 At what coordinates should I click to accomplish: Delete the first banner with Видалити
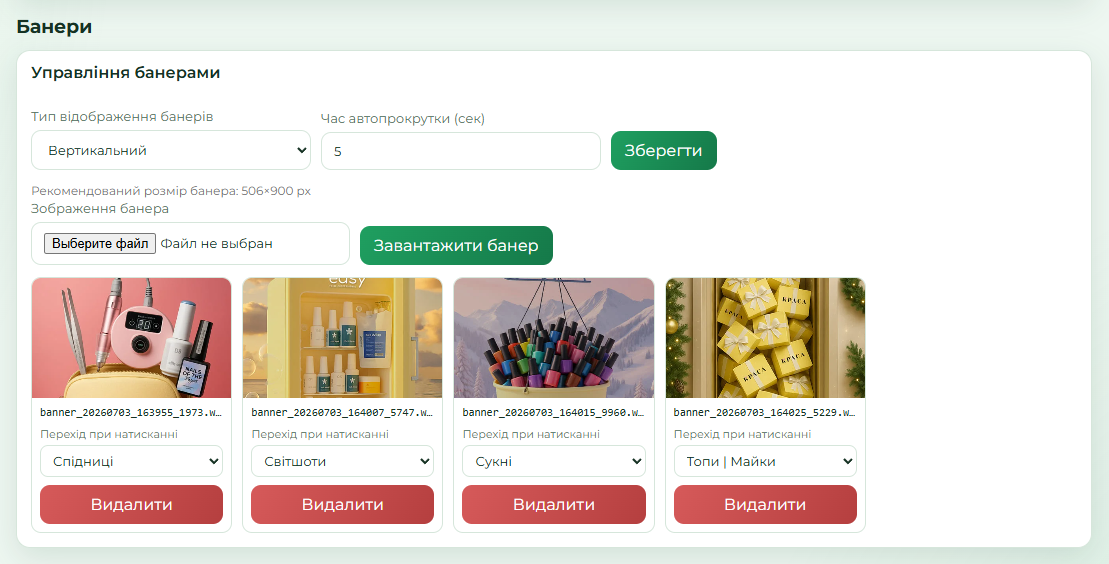click(132, 505)
